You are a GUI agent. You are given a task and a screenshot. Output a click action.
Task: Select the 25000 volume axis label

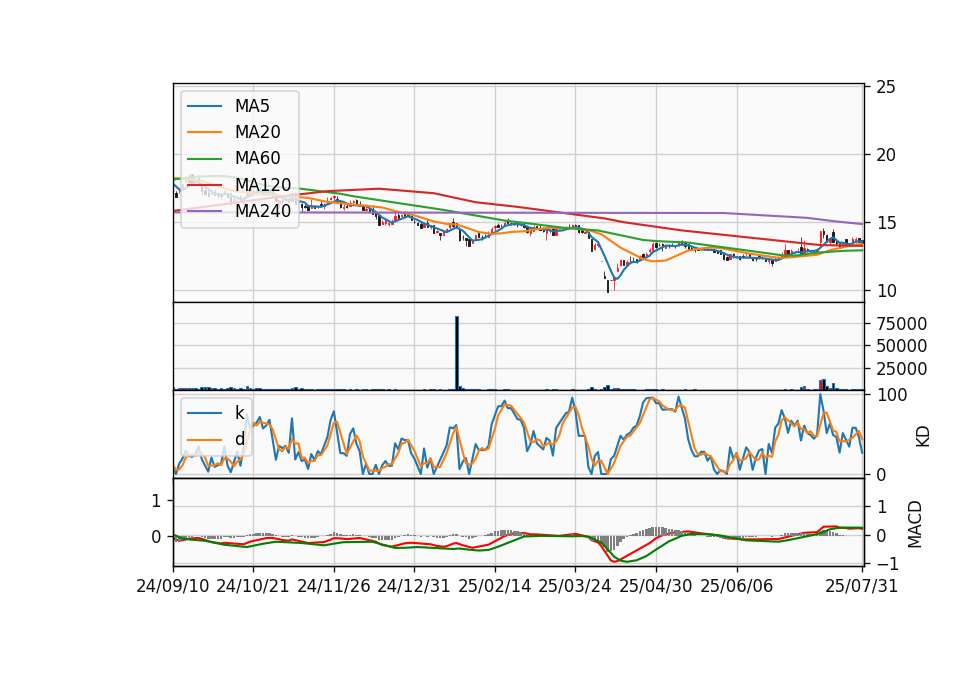[x=901, y=369]
